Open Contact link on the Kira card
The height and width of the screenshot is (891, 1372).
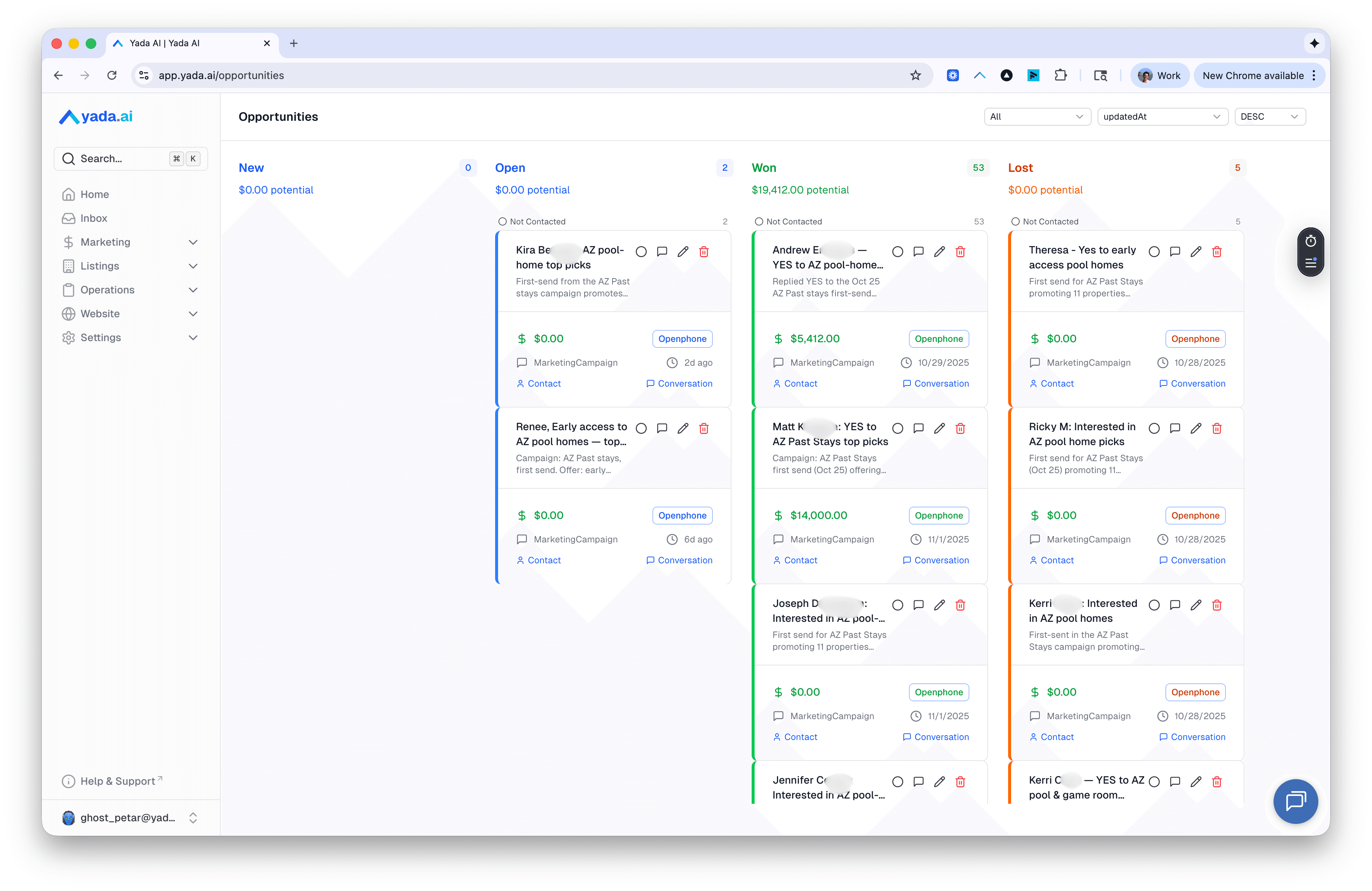click(538, 383)
